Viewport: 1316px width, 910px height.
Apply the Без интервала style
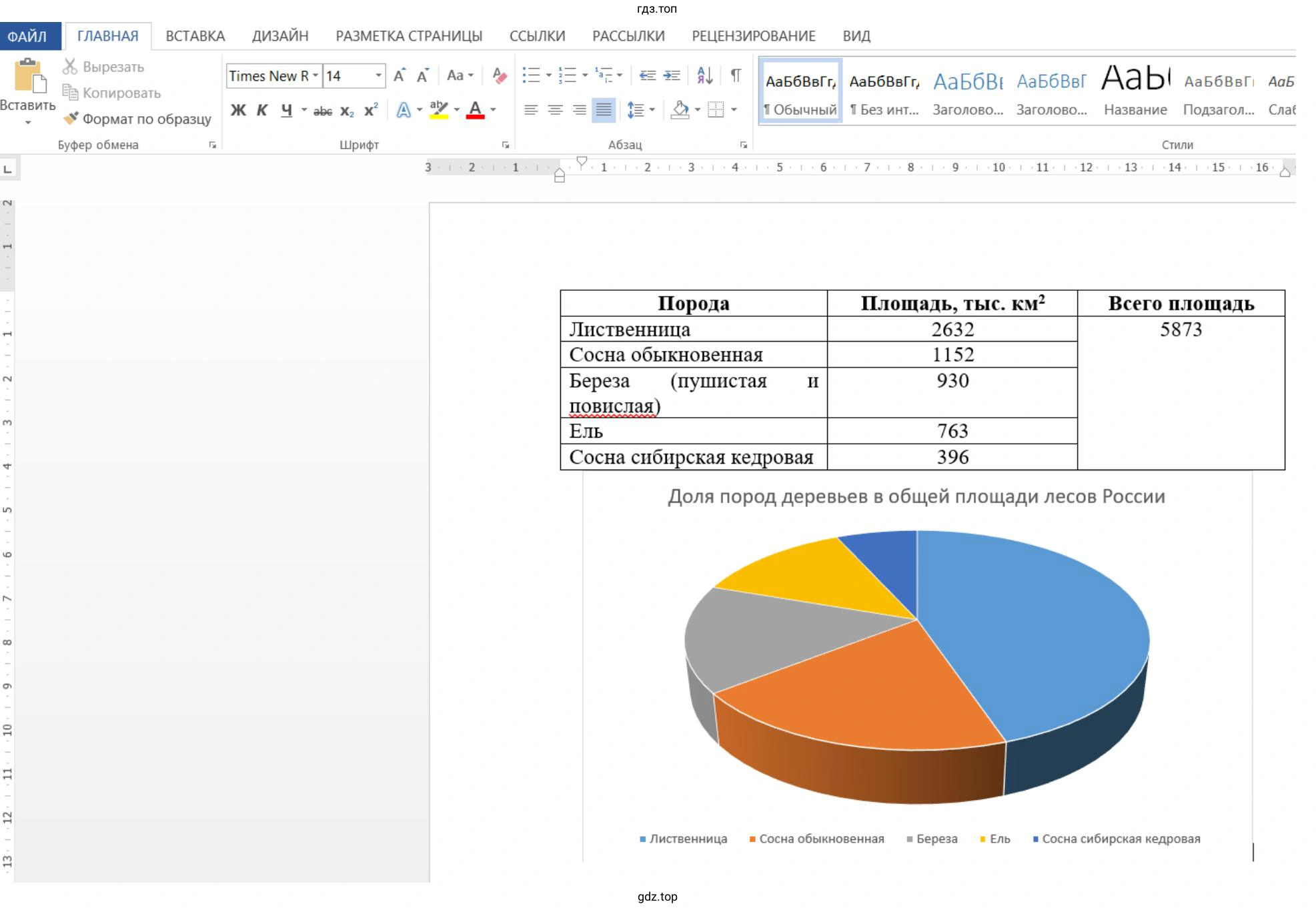884,91
